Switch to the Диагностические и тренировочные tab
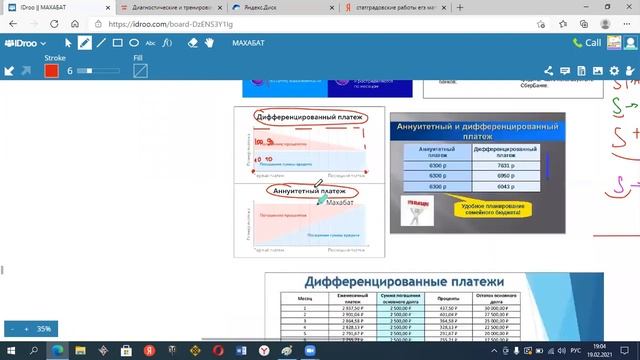 (171, 7)
